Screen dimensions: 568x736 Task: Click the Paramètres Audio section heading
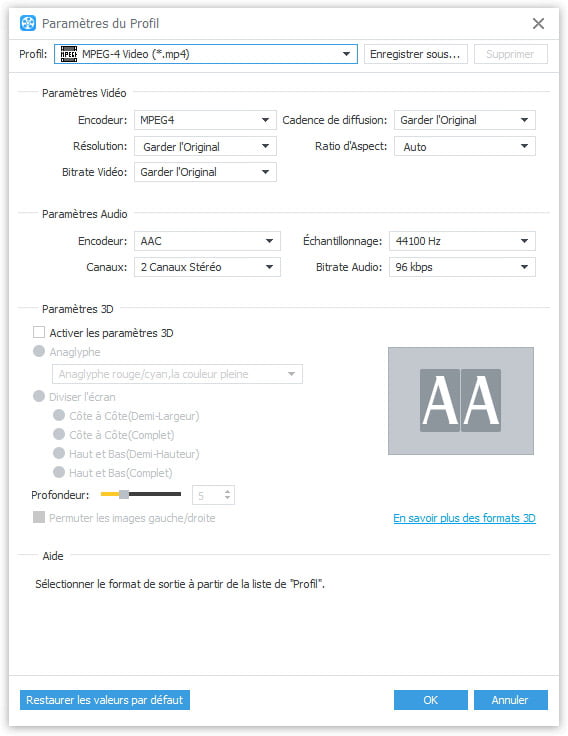coord(84,214)
